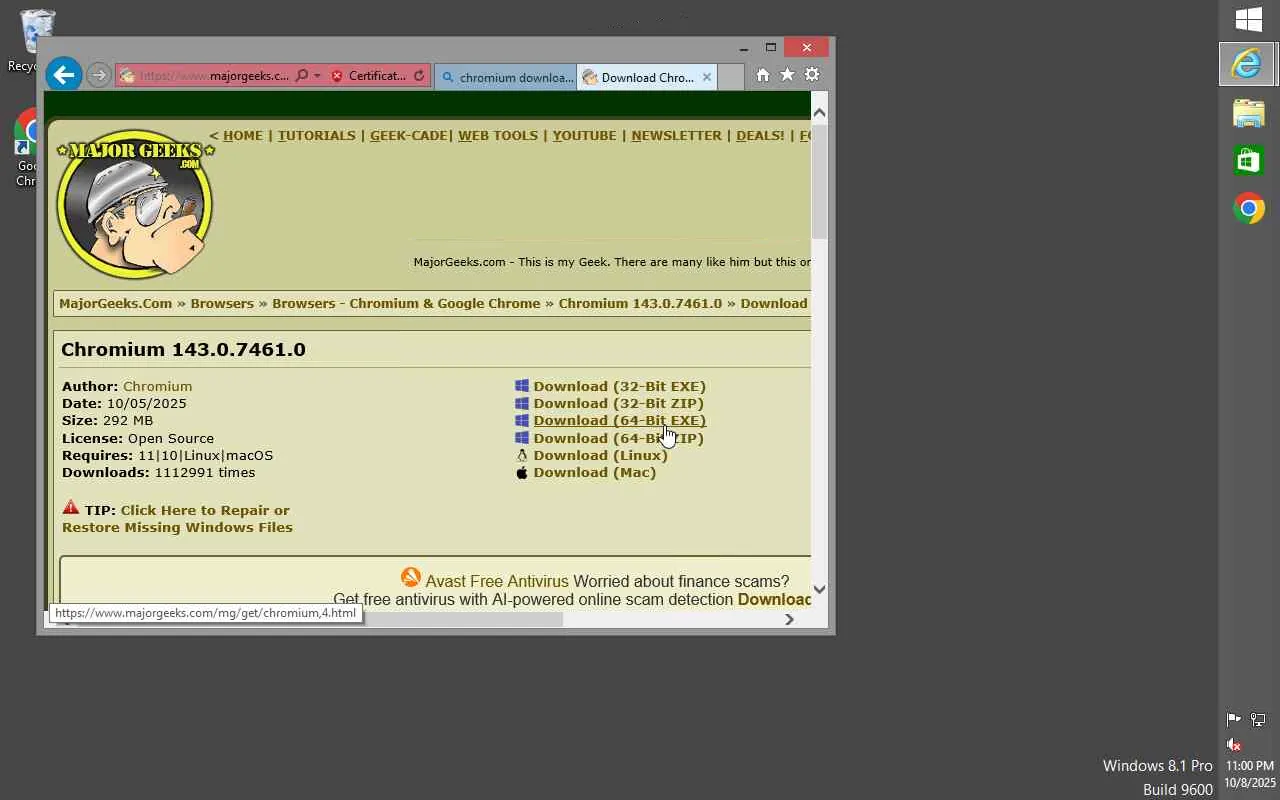Click the Chromium author link

pos(157,387)
